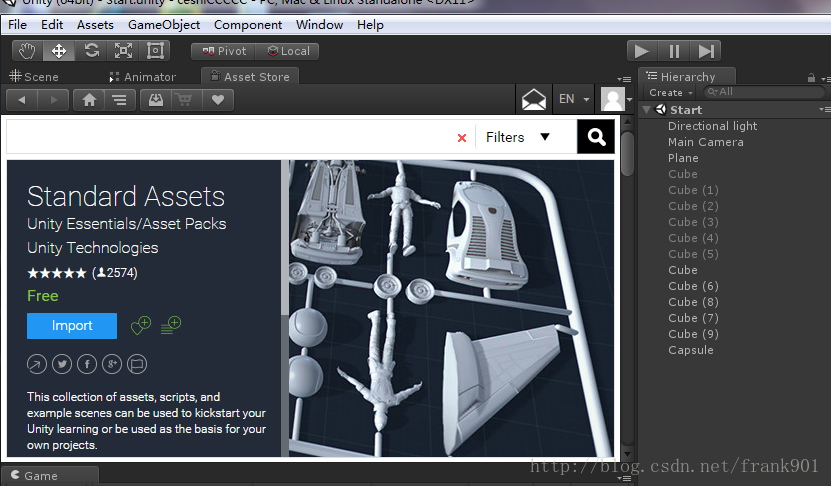
Task: Open the download manager
Action: coord(156,100)
